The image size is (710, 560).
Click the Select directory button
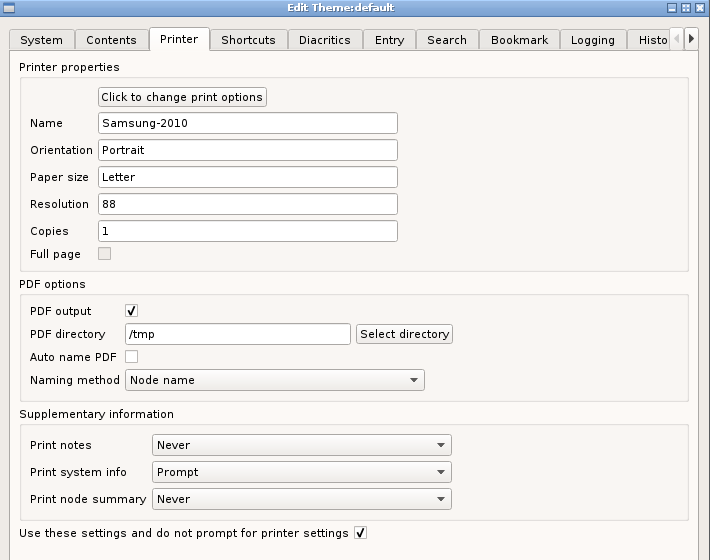[404, 334]
